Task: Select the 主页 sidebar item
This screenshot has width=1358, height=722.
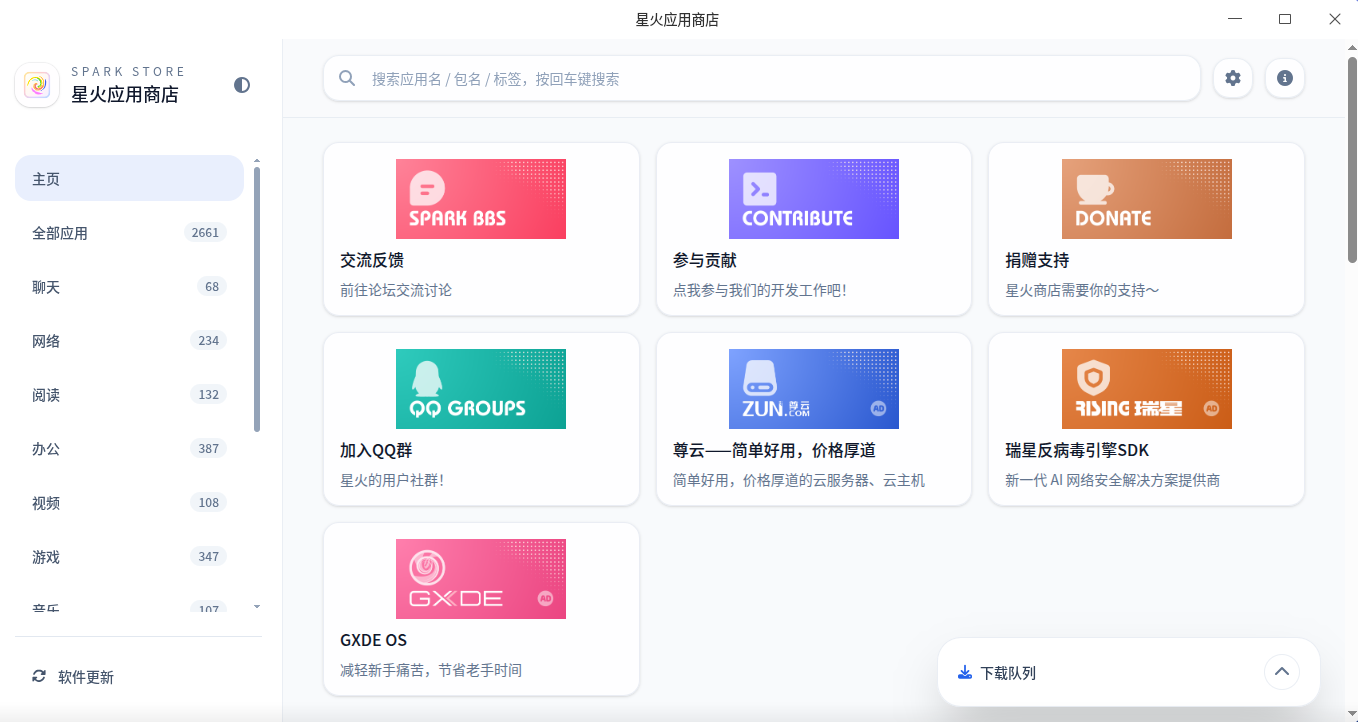Action: point(129,179)
